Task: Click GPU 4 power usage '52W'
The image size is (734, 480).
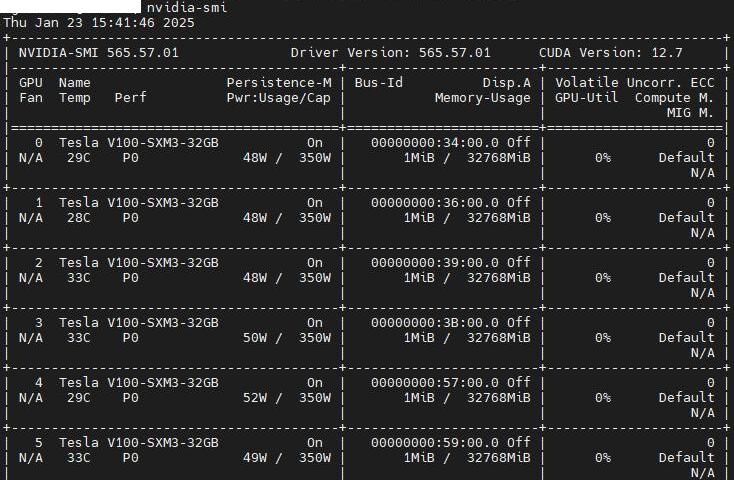Action: tap(255, 397)
